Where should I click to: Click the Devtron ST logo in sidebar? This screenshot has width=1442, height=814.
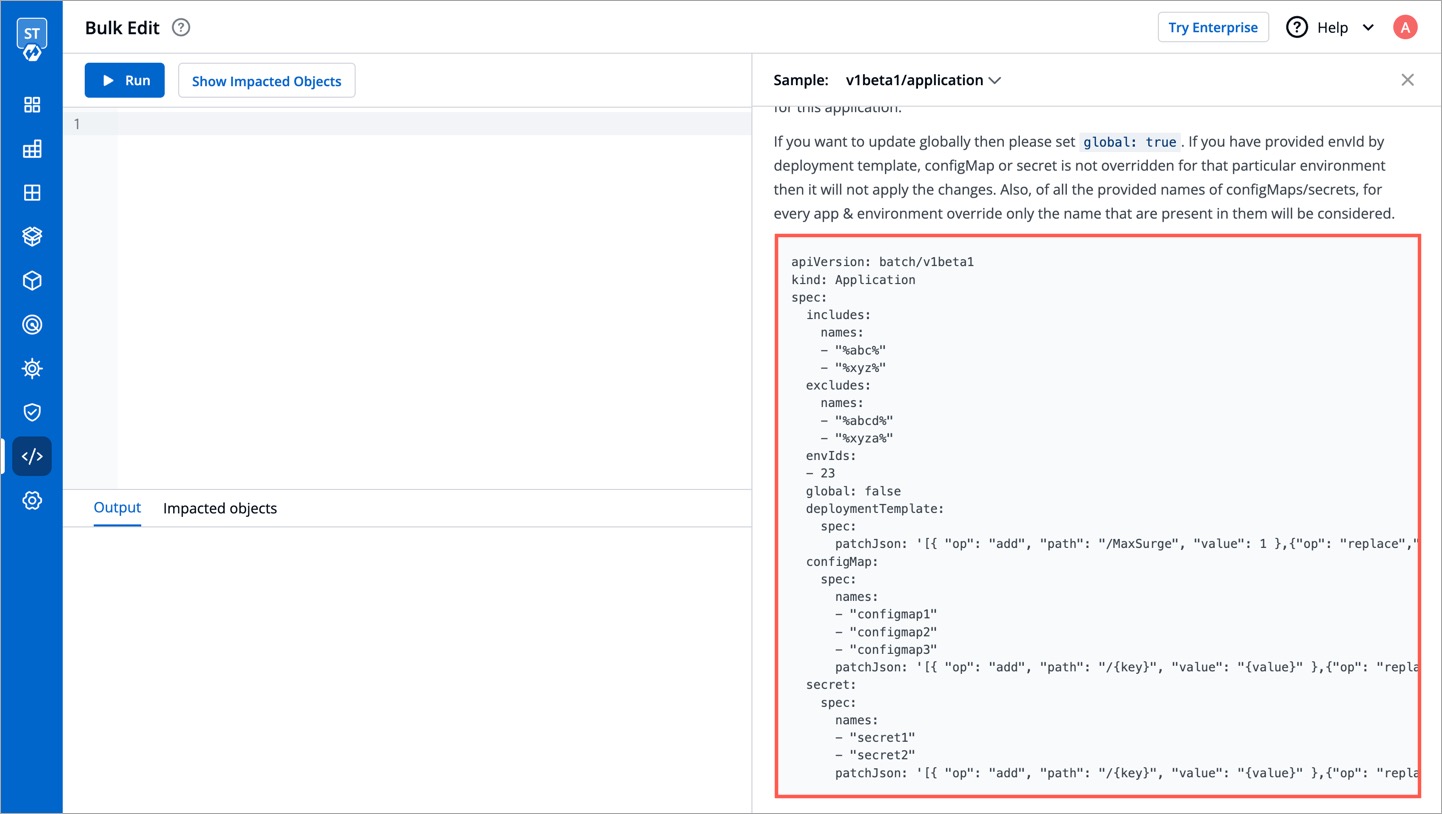(x=32, y=40)
